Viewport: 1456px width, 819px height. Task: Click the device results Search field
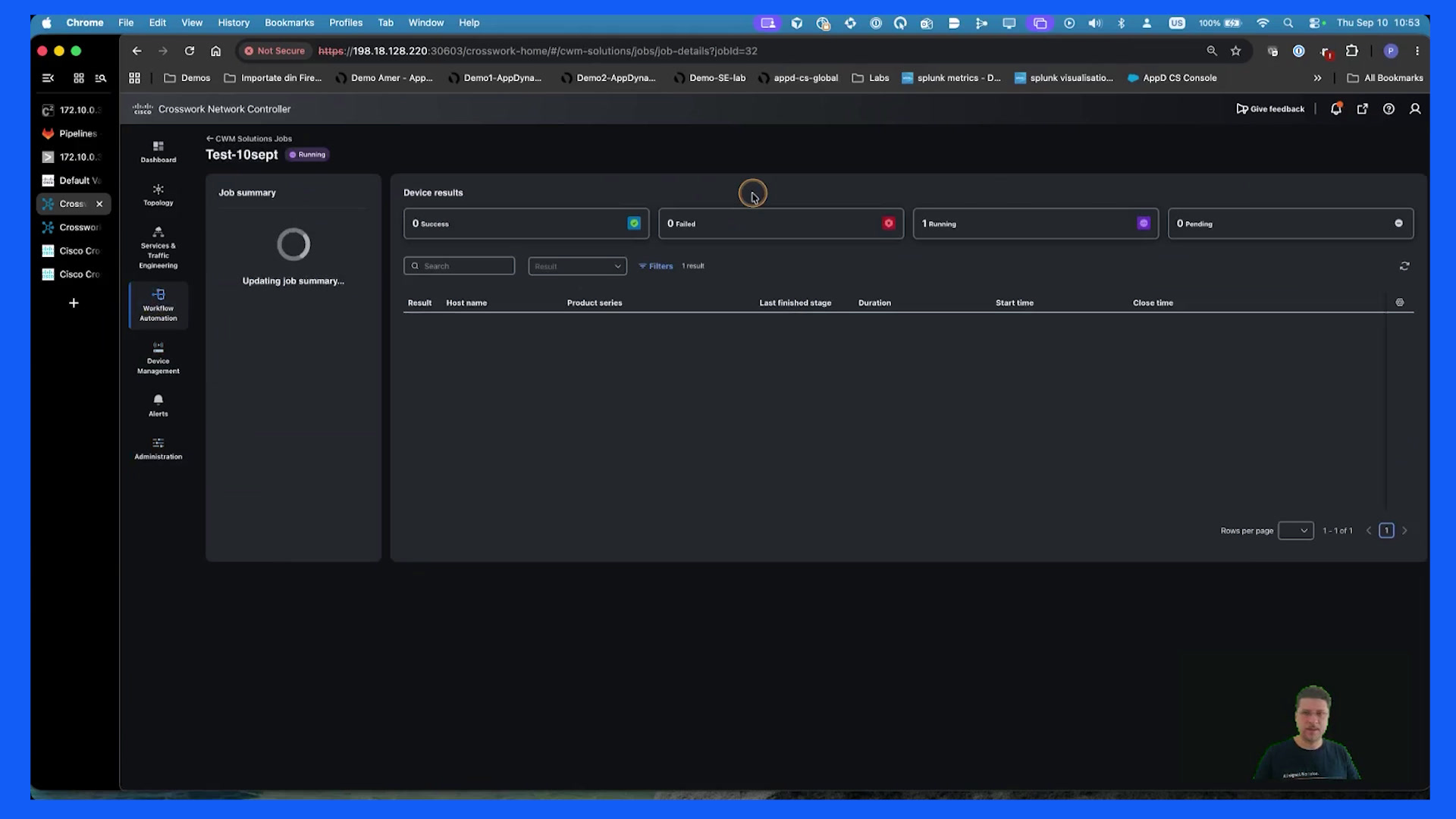click(460, 266)
